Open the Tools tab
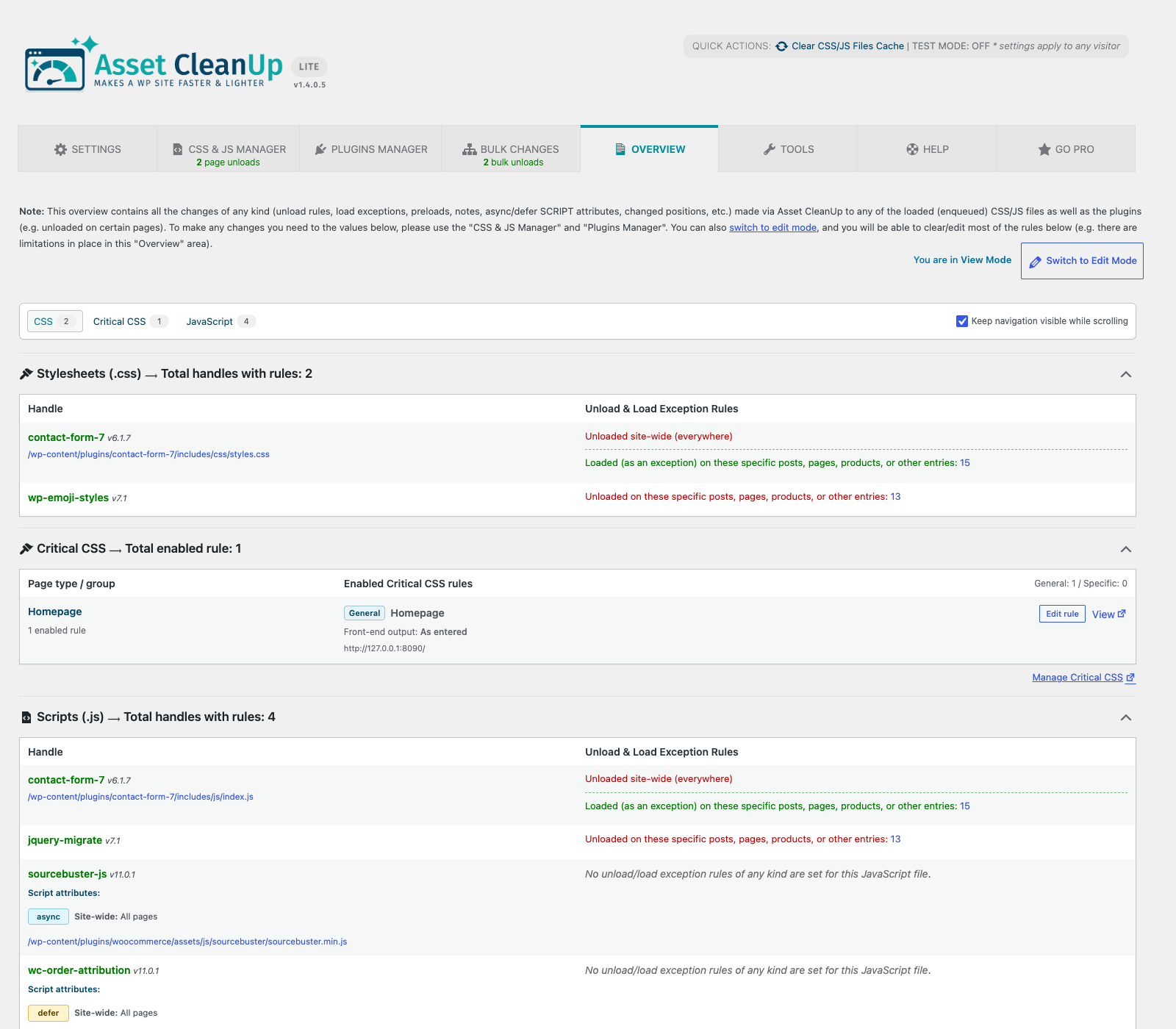This screenshot has width=1176, height=1029. click(x=788, y=149)
